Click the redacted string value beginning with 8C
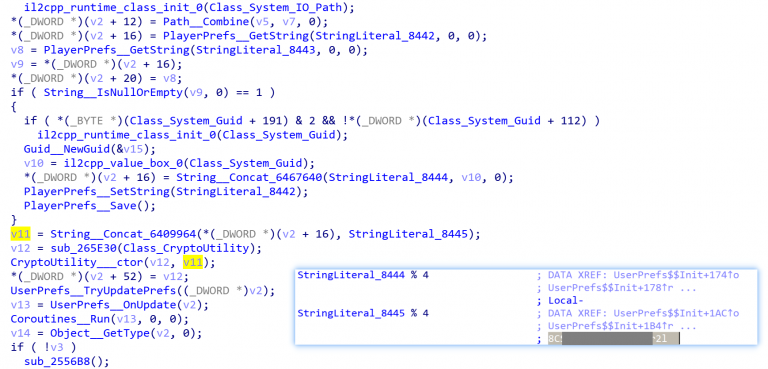This screenshot has height=369, width=768. pyautogui.click(x=613, y=338)
